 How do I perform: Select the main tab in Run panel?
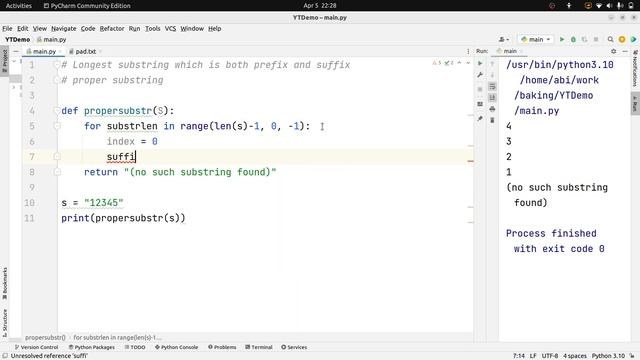coord(509,51)
